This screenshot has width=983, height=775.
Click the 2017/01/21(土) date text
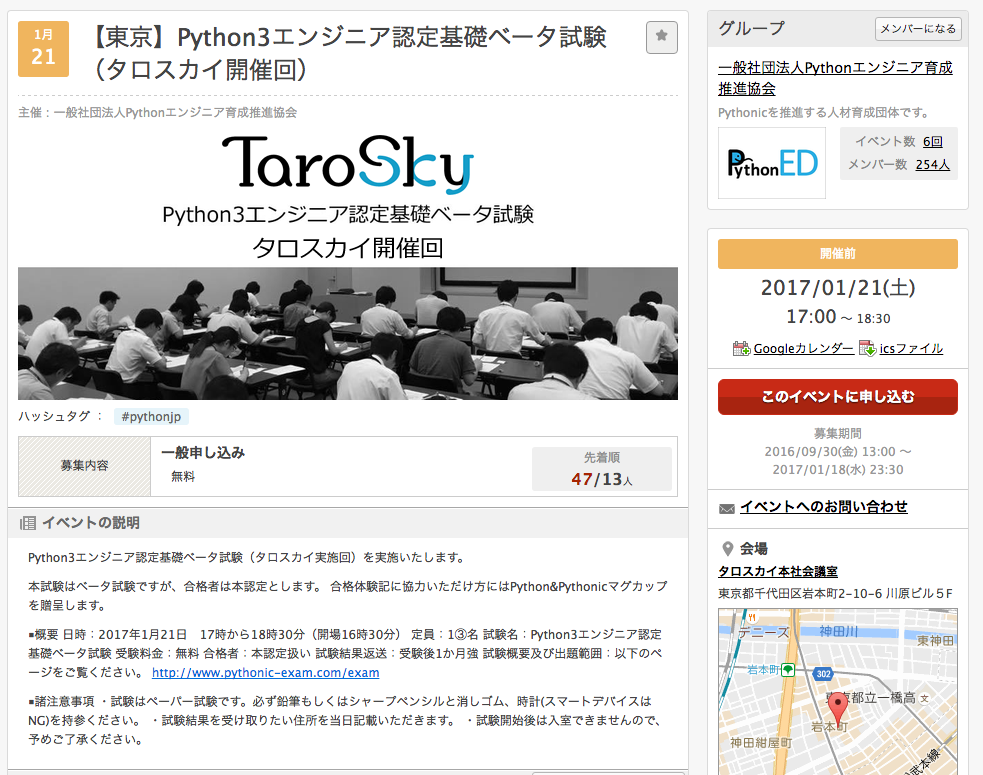pyautogui.click(x=838, y=288)
